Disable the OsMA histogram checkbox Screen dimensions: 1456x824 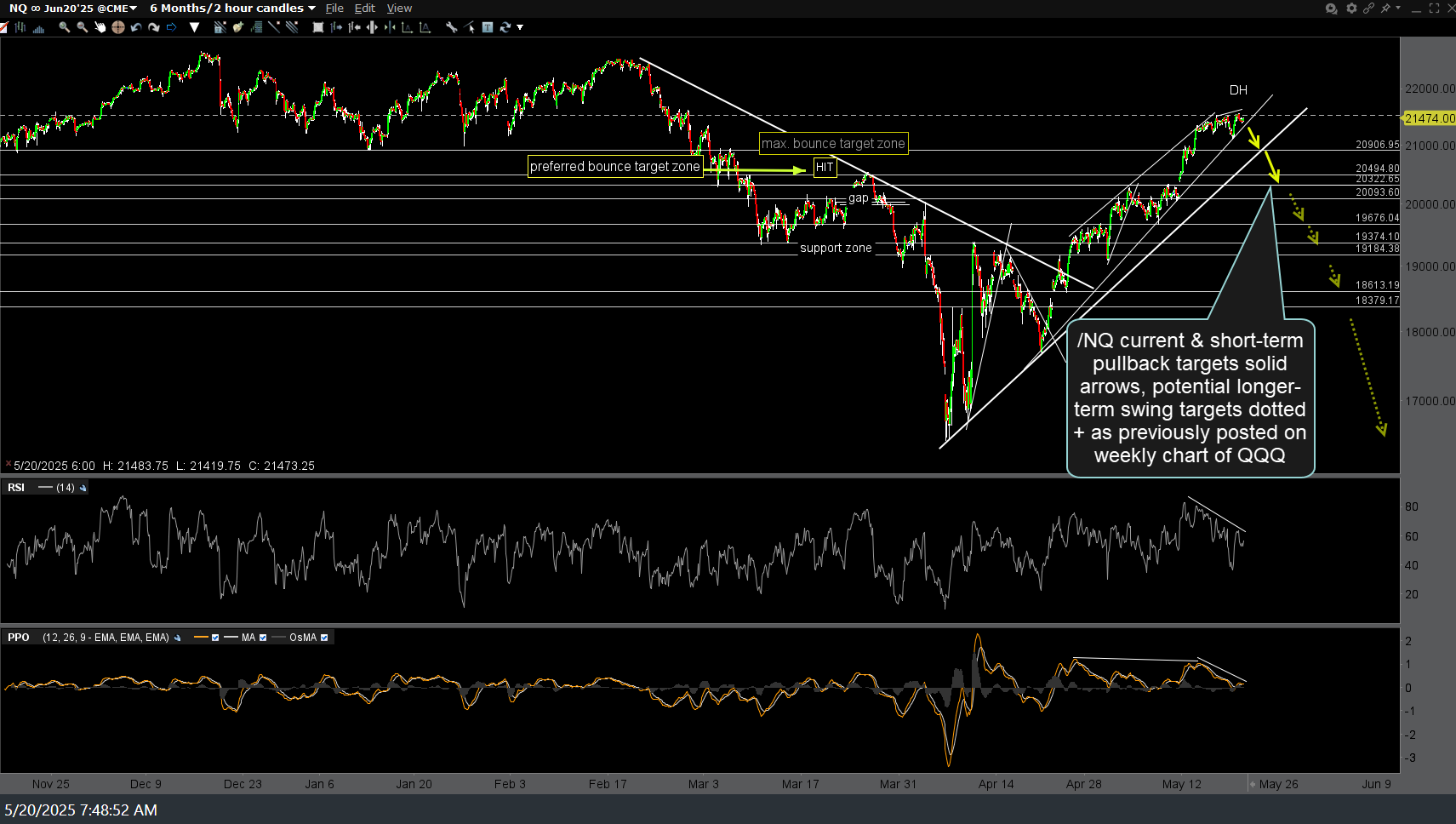coord(324,638)
